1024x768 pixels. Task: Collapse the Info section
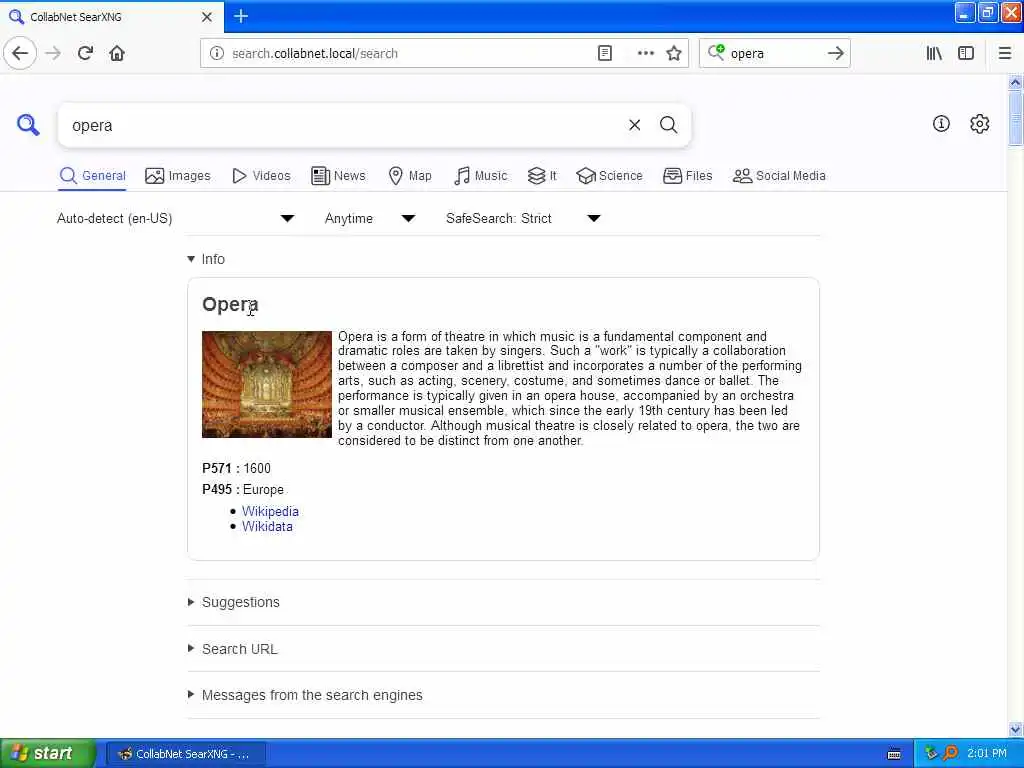click(x=206, y=259)
